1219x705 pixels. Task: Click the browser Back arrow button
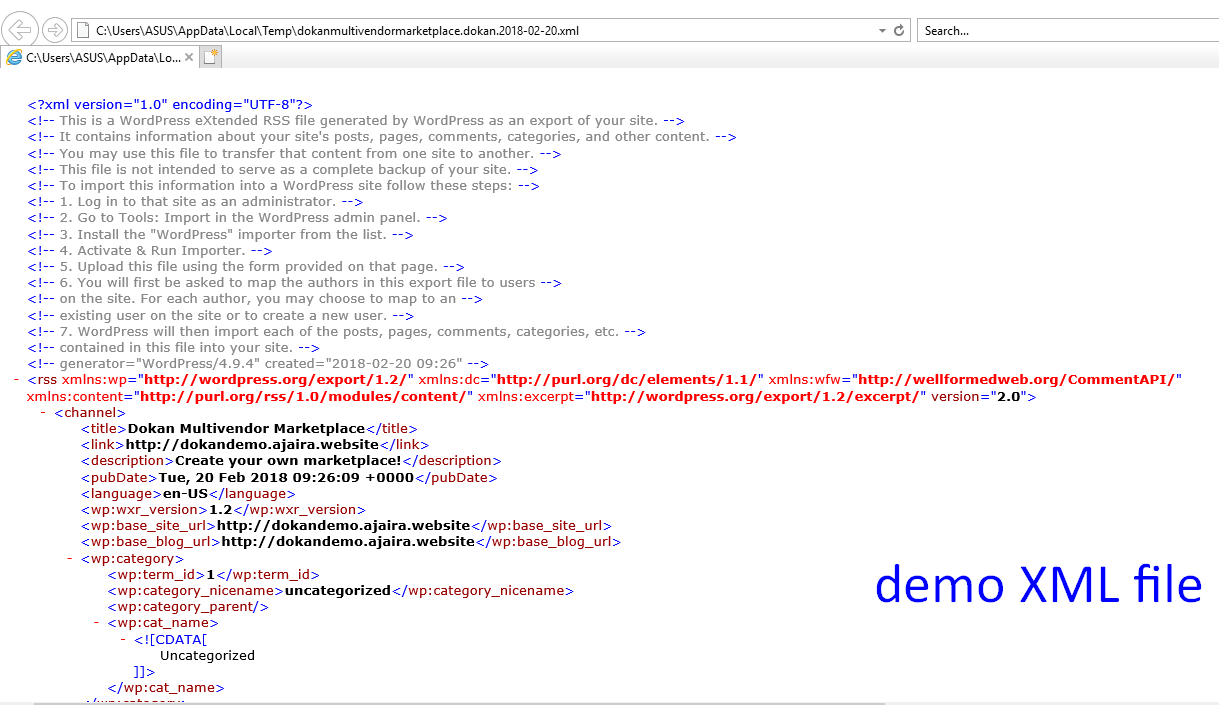21,28
